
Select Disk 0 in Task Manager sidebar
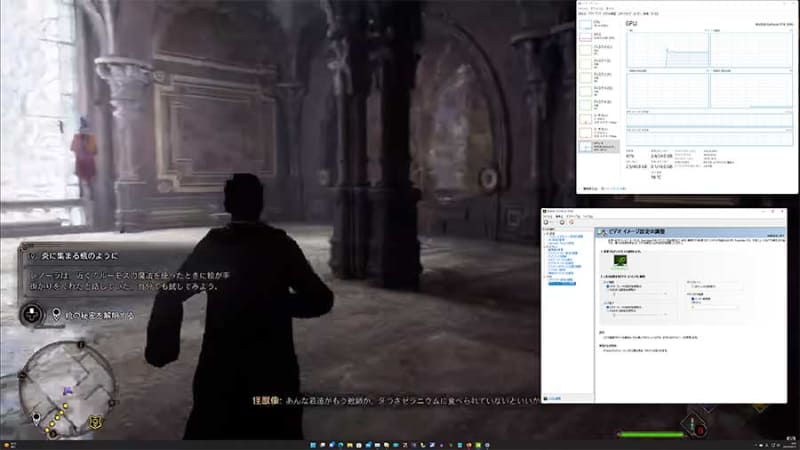click(598, 50)
